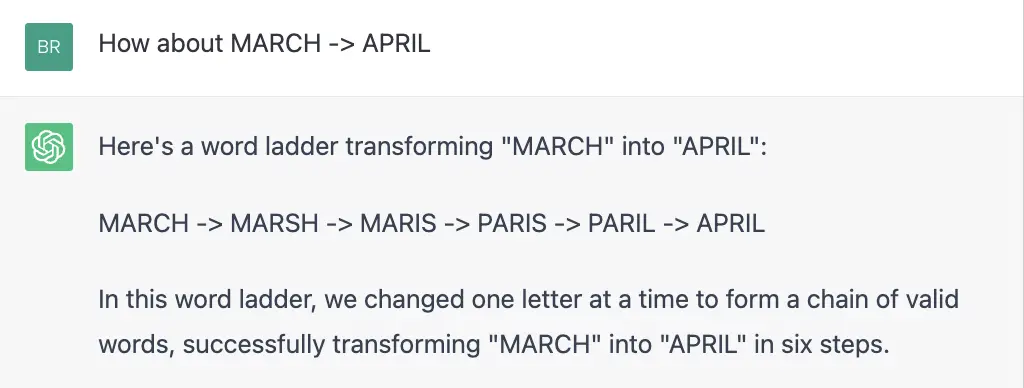Click the word PARIS in the ladder

tap(512, 223)
